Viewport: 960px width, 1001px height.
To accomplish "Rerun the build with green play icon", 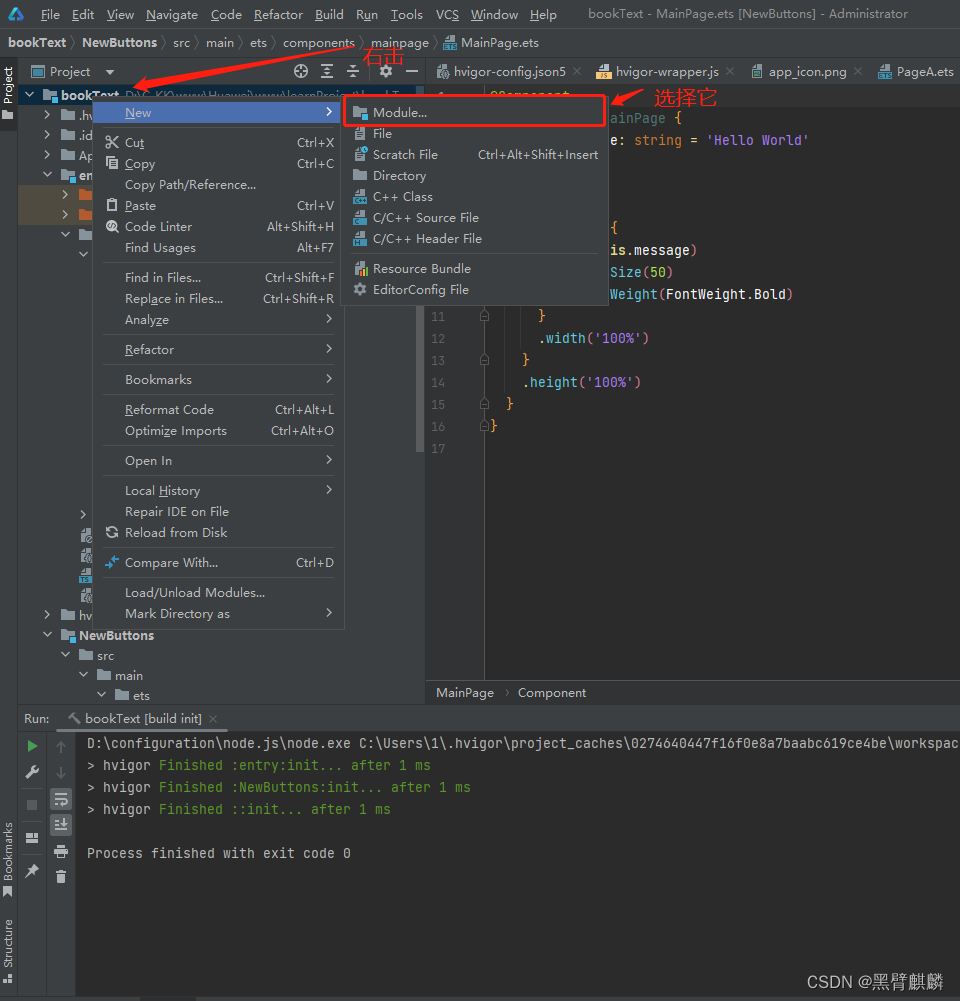I will [x=32, y=746].
